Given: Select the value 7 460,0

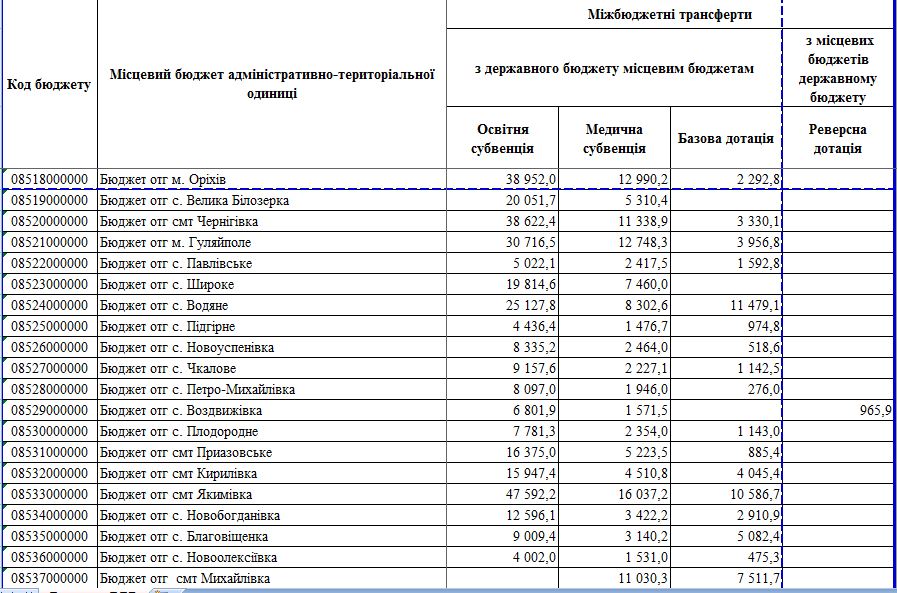Looking at the screenshot, I should [614, 284].
